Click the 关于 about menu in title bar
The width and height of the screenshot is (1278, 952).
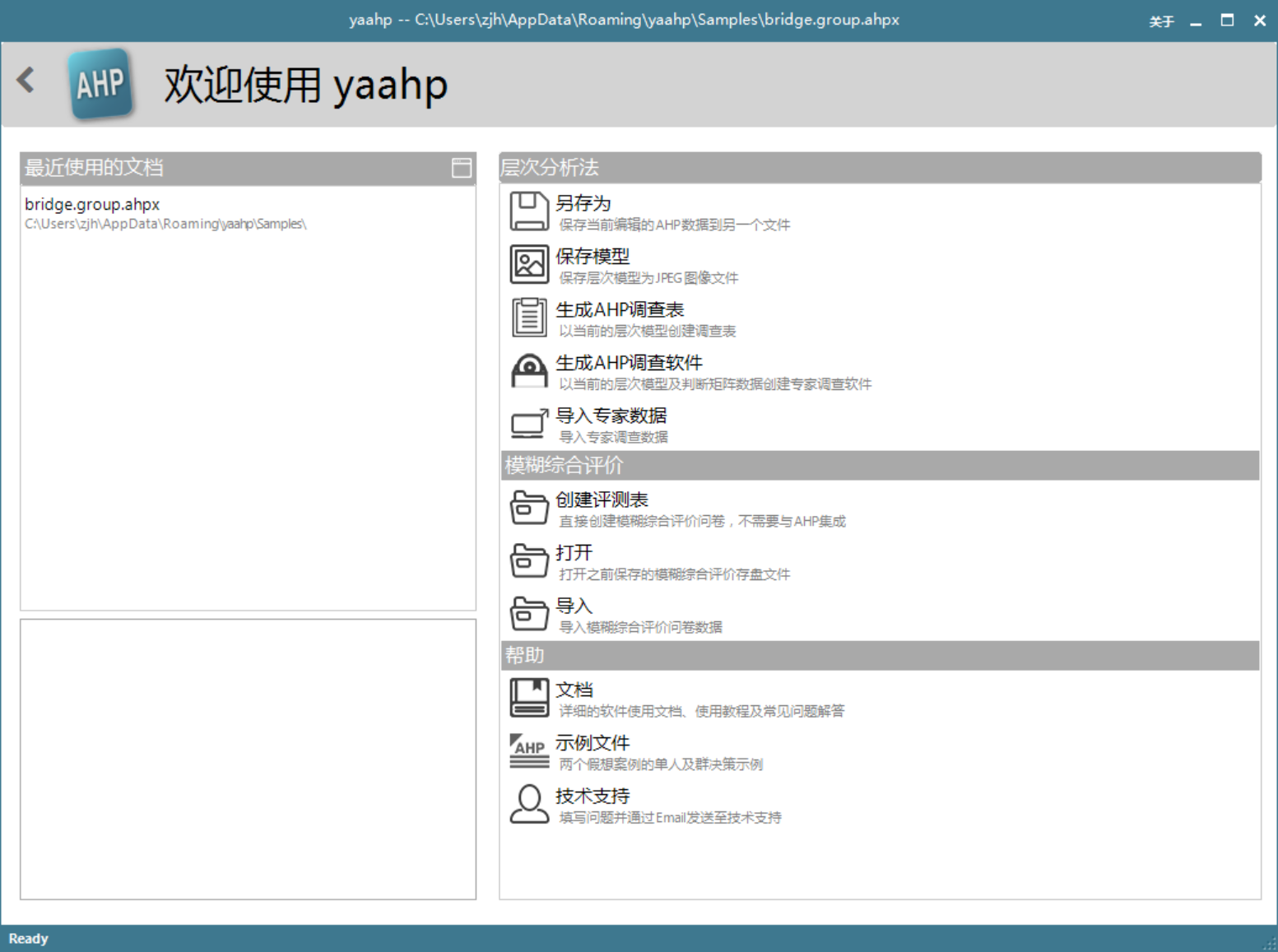[1161, 21]
